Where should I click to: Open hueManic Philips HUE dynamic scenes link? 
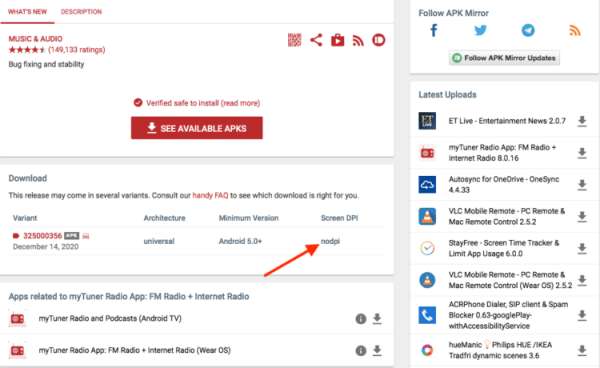tap(500, 350)
